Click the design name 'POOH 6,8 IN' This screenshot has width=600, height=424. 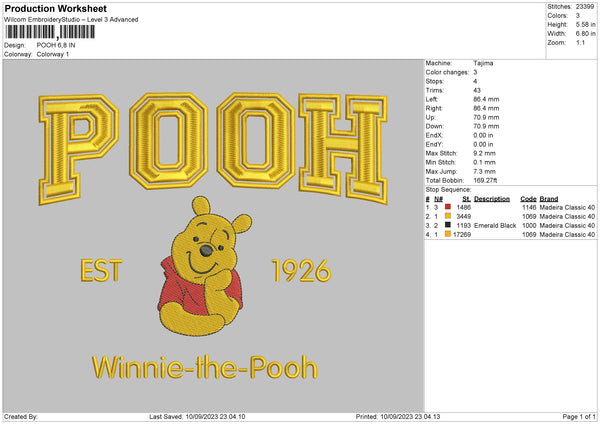pyautogui.click(x=56, y=45)
